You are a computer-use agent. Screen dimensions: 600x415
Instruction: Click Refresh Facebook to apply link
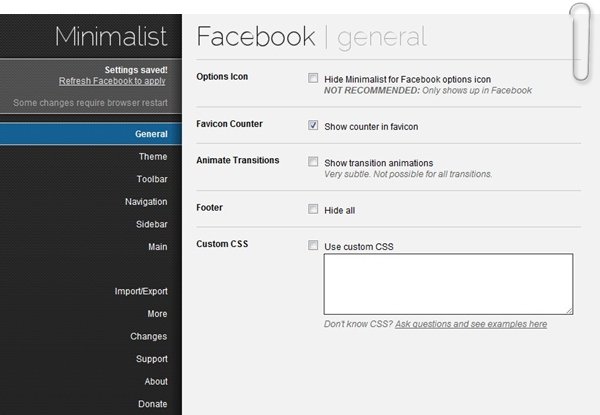[x=112, y=81]
